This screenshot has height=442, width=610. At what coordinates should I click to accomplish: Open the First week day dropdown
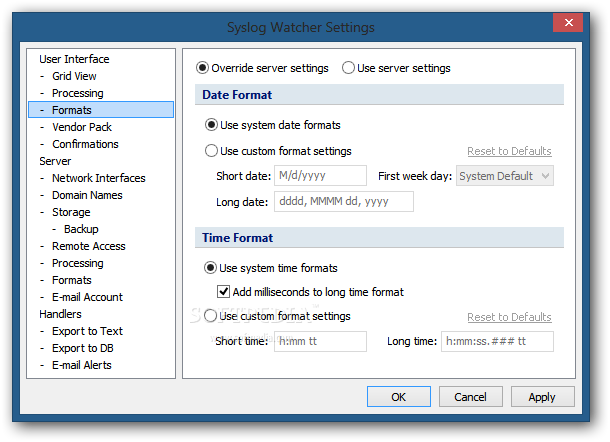[505, 176]
